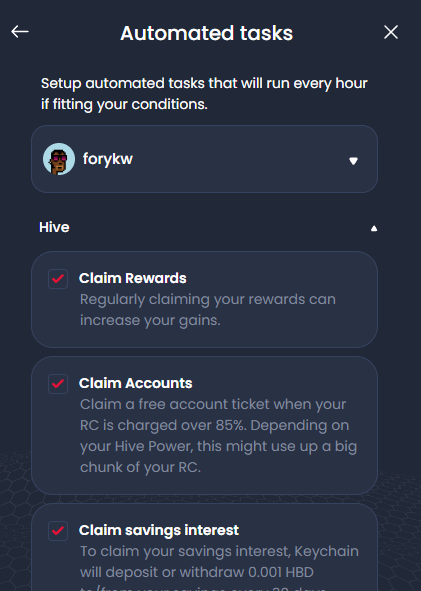421x591 pixels.
Task: Click the Hive section header label
Action: pyautogui.click(x=54, y=227)
